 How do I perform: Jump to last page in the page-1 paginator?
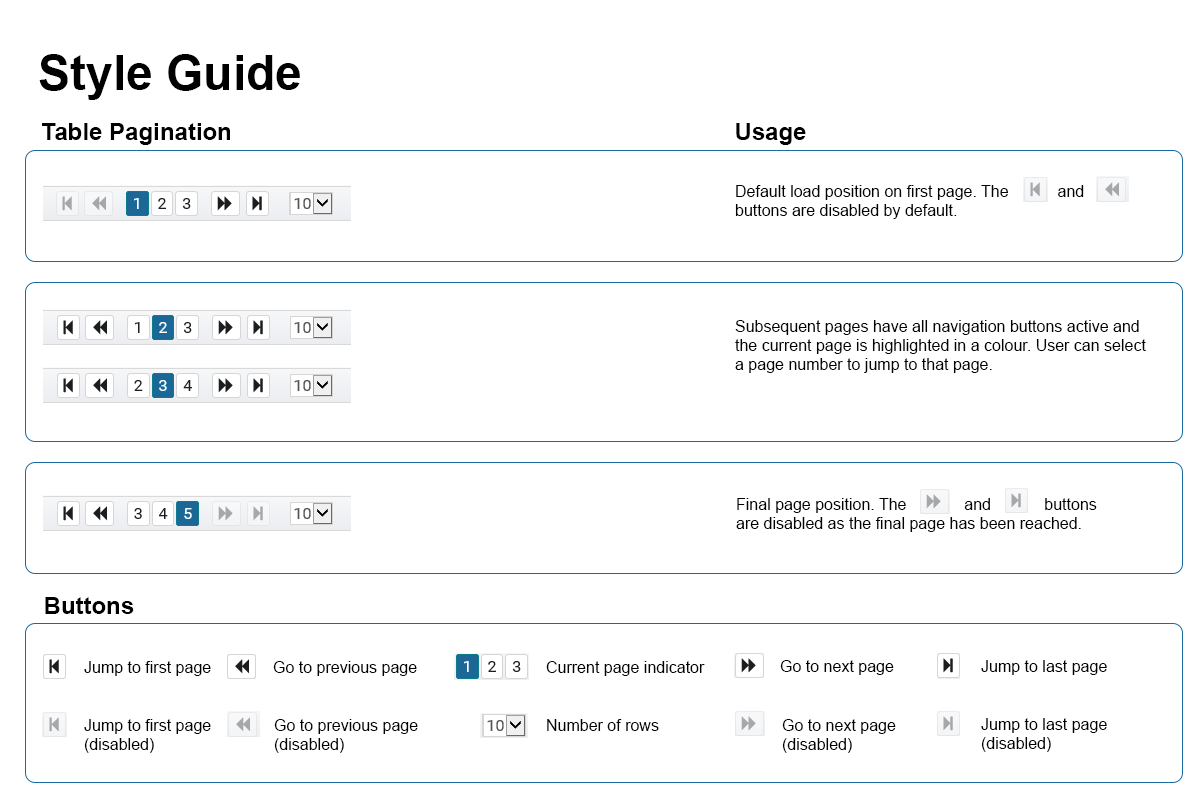point(258,204)
